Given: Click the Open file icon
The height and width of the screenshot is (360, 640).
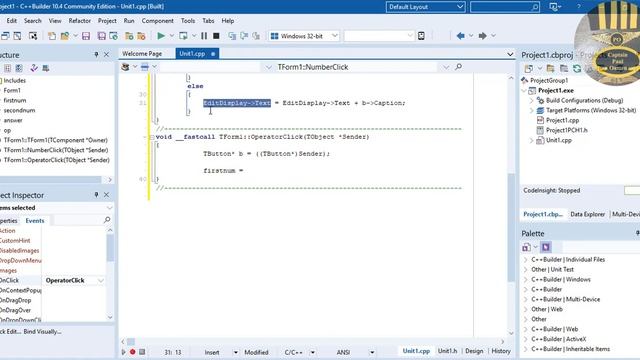Looking at the screenshot, I should pyautogui.click(x=64, y=36).
